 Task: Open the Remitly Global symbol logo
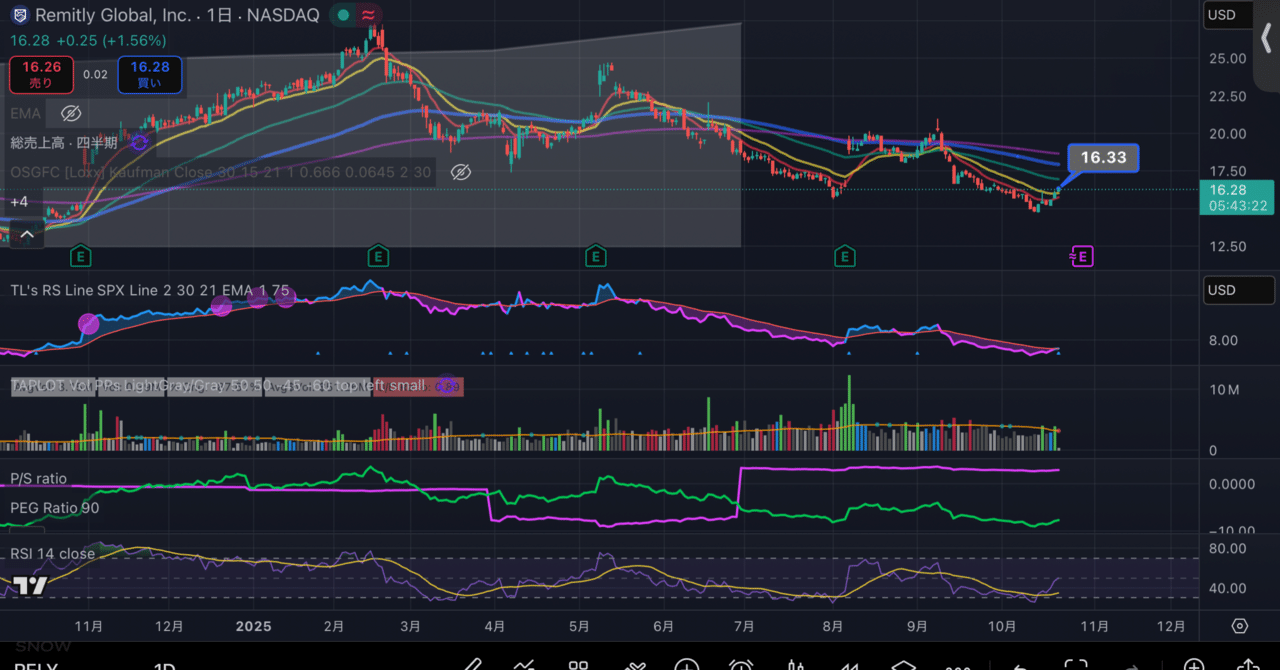20,15
